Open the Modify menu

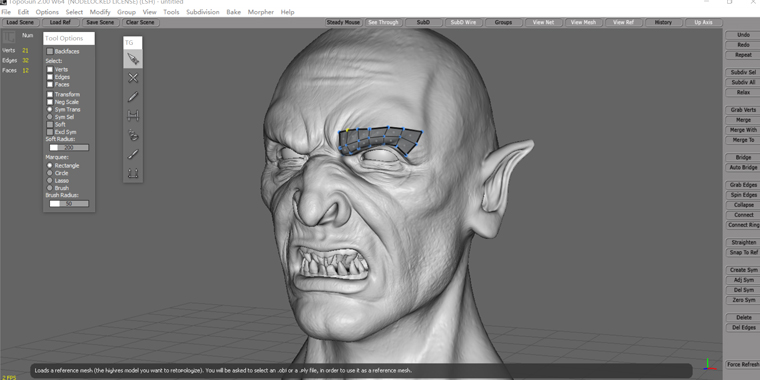tap(100, 12)
